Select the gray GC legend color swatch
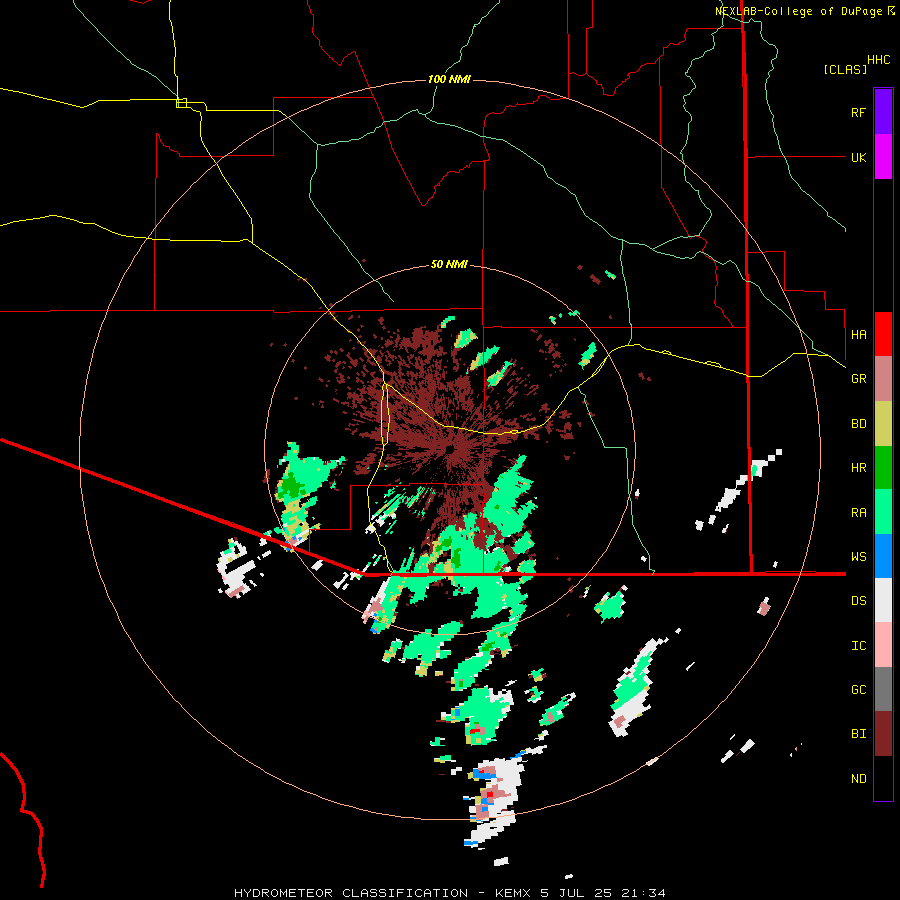This screenshot has width=900, height=900. (883, 689)
